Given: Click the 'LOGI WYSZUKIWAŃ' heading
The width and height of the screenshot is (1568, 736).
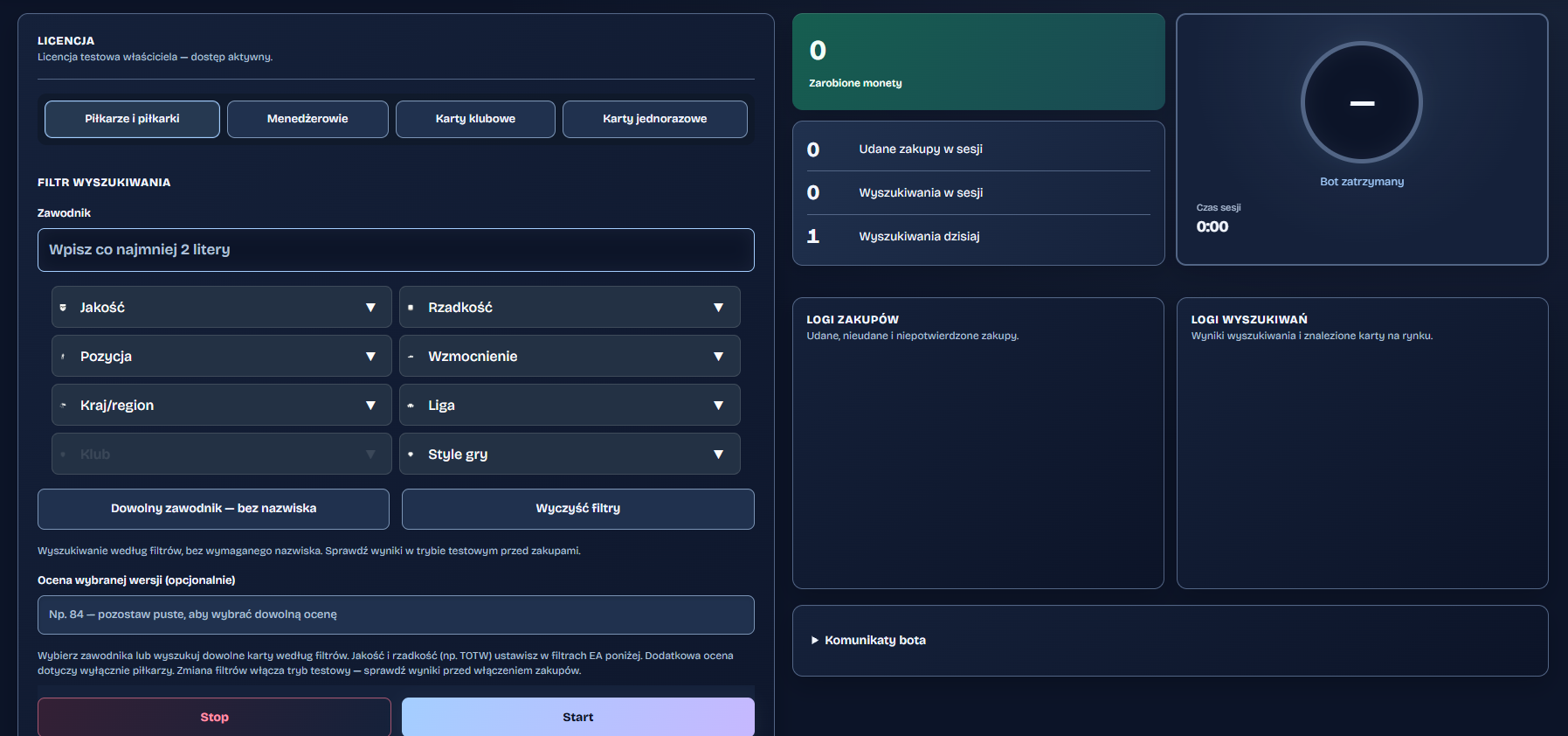Looking at the screenshot, I should coord(1249,320).
